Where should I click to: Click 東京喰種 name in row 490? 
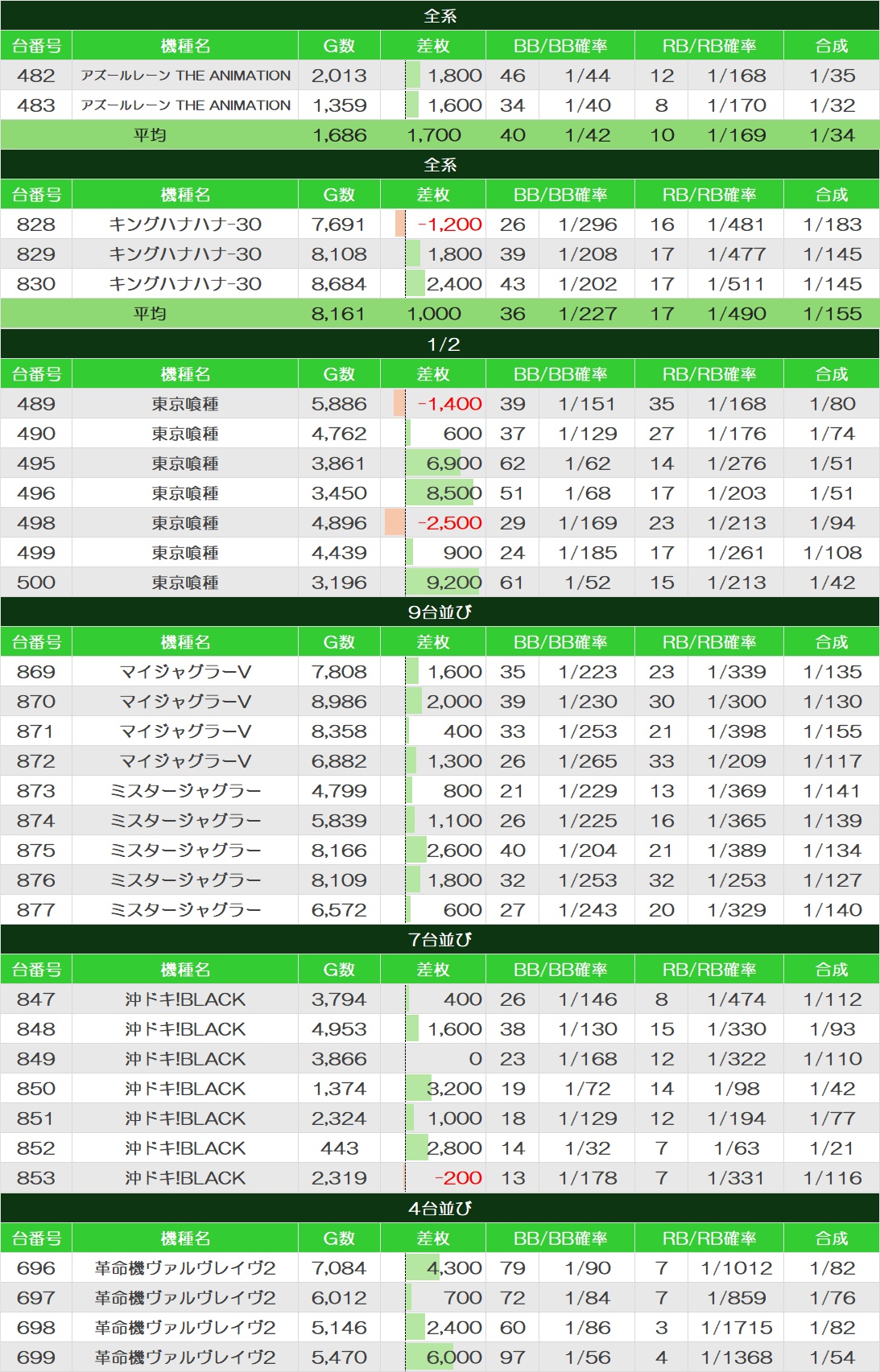click(x=185, y=434)
